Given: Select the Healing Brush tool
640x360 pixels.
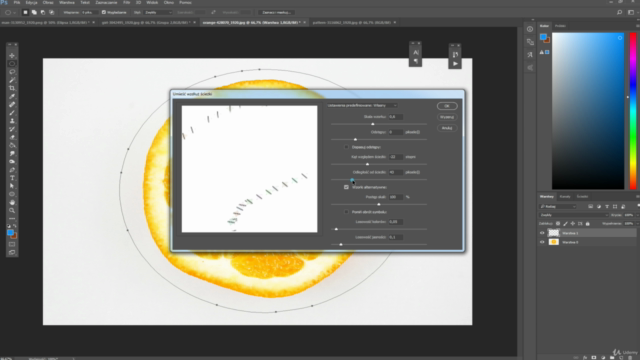Looking at the screenshot, I should [x=12, y=104].
